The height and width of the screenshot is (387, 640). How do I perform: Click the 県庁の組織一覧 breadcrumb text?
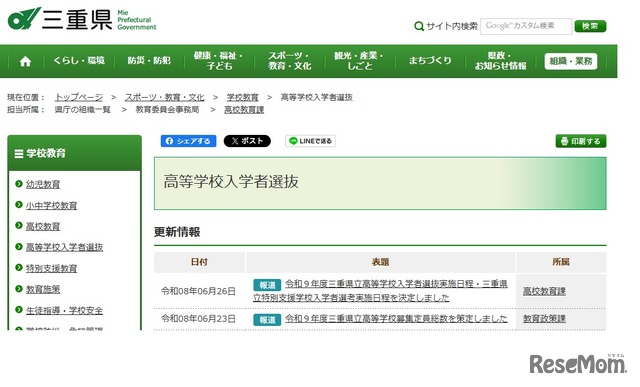tap(83, 110)
